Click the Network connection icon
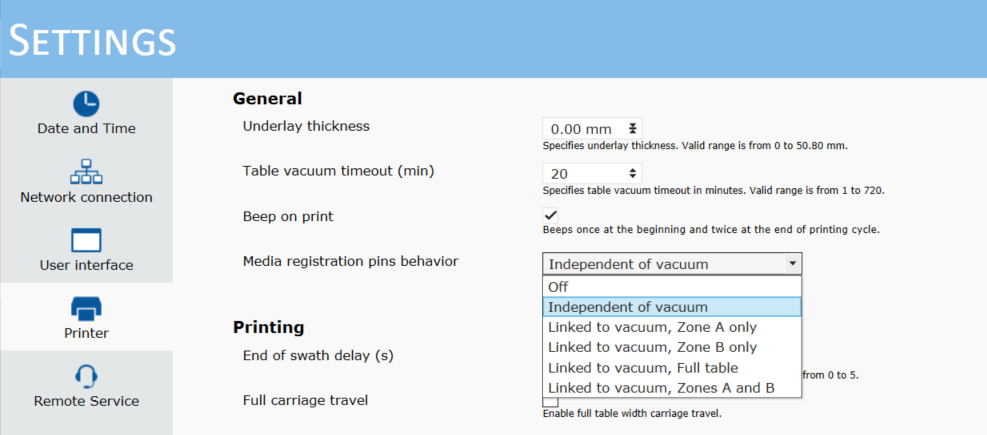 [86, 171]
